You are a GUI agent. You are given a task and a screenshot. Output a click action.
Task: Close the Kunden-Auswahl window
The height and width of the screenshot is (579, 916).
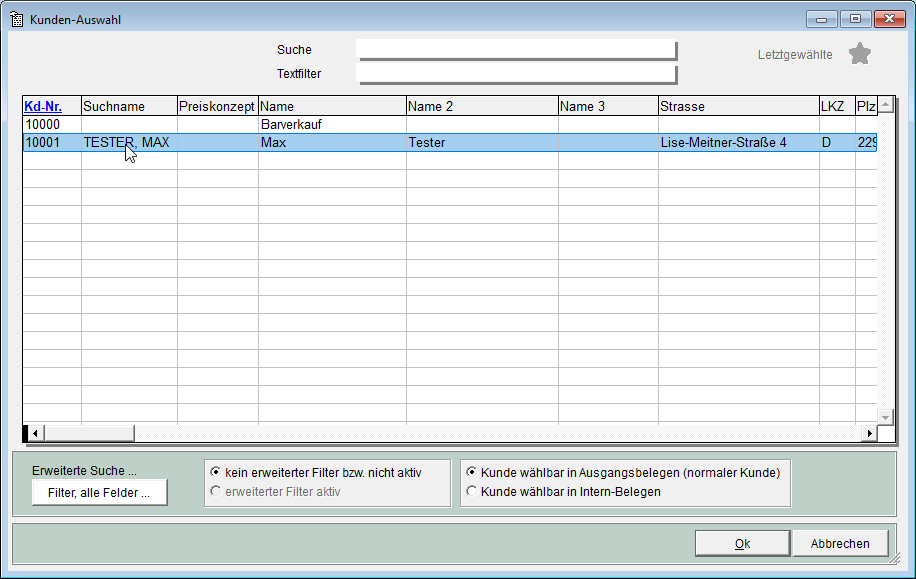[889, 19]
